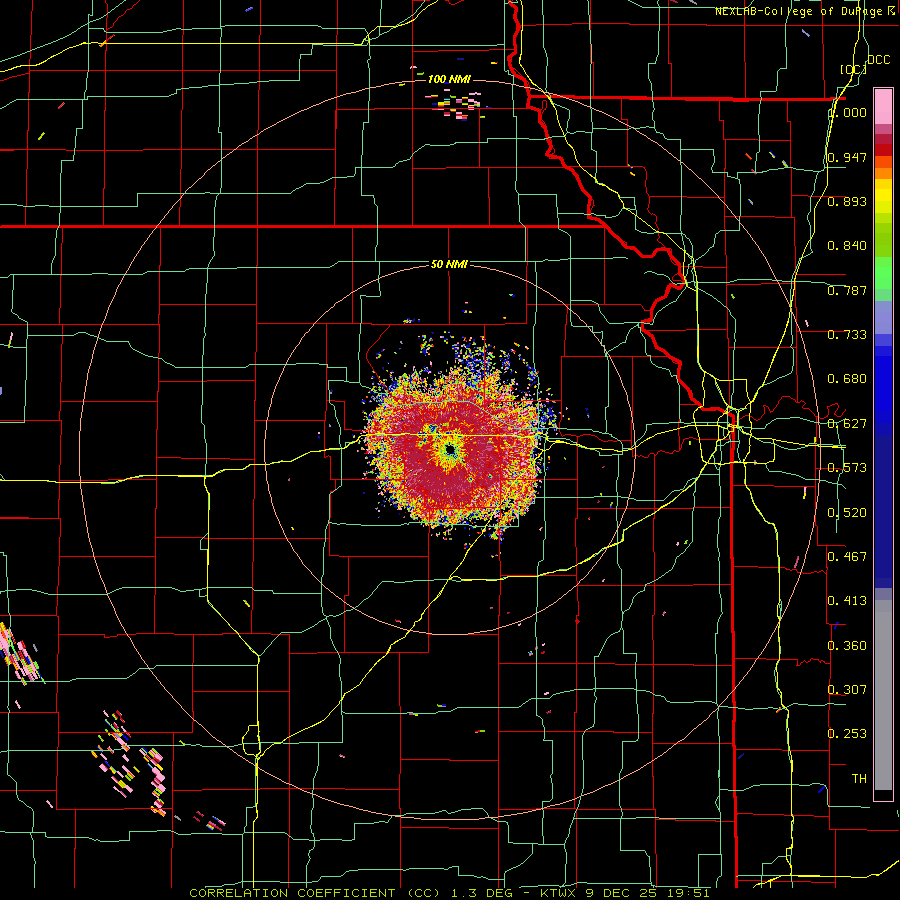Click the KTWX 9 DEC 25 19:51 timestamp
This screenshot has width=900, height=900.
625,893
